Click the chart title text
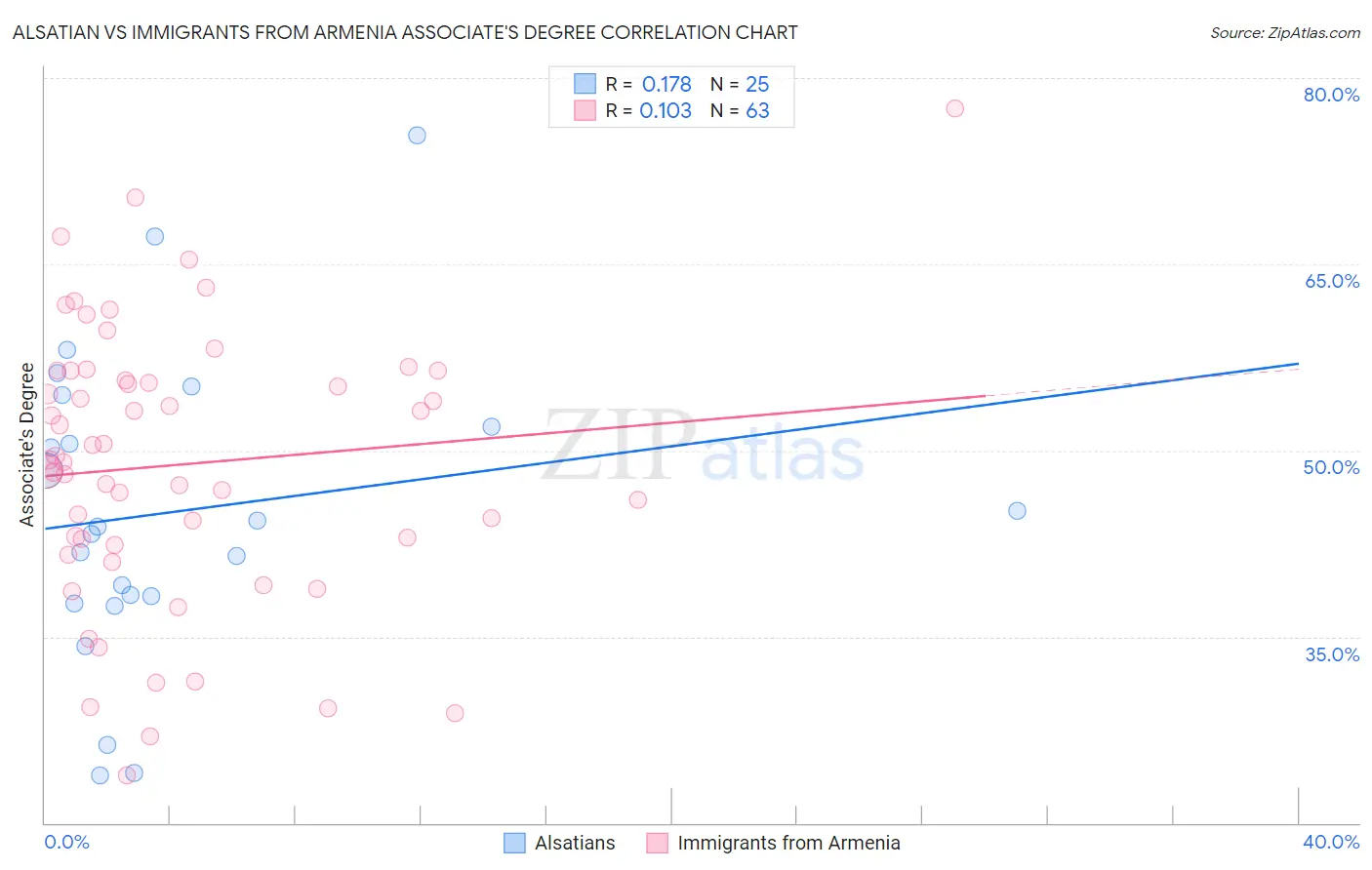1372x870 pixels. pos(405,32)
